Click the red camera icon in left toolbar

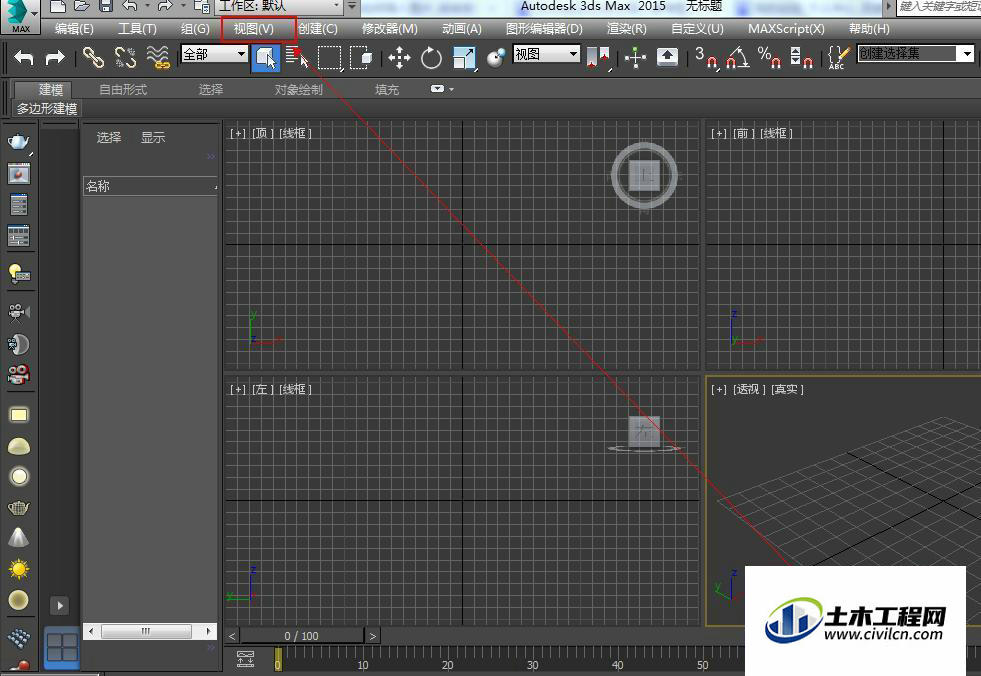(x=19, y=374)
